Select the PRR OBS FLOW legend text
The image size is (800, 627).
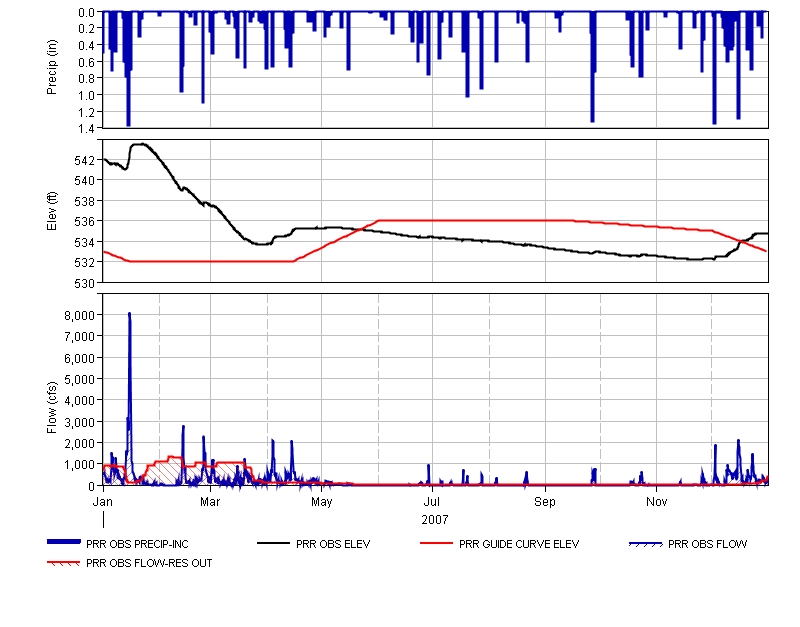(x=707, y=544)
